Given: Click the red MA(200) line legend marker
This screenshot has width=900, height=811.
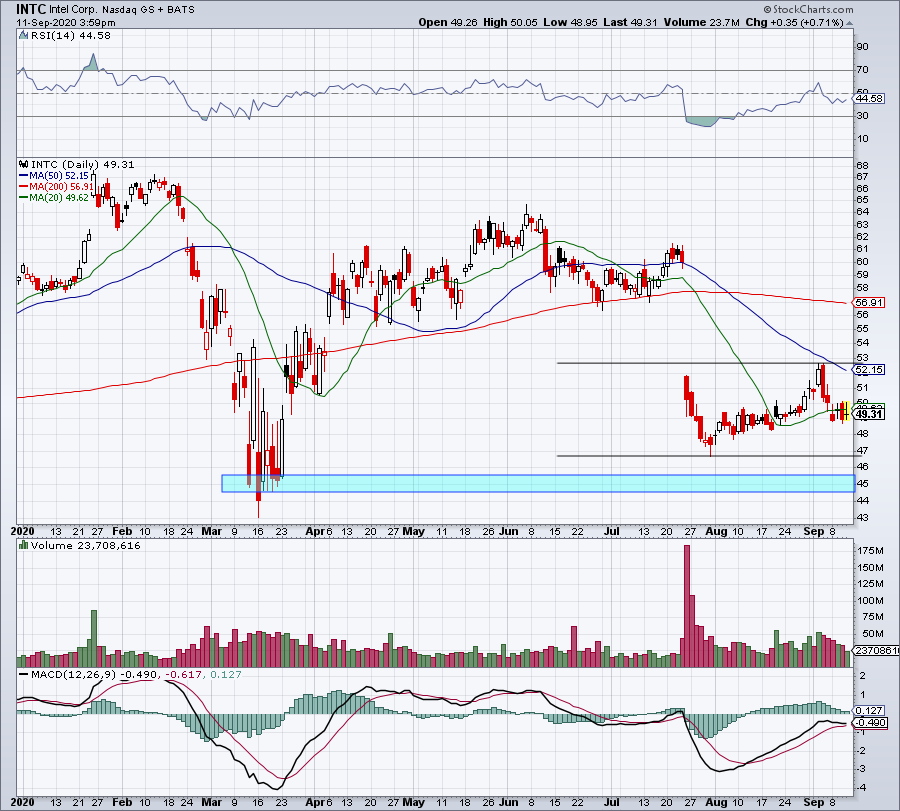Looking at the screenshot, I should [x=24, y=187].
